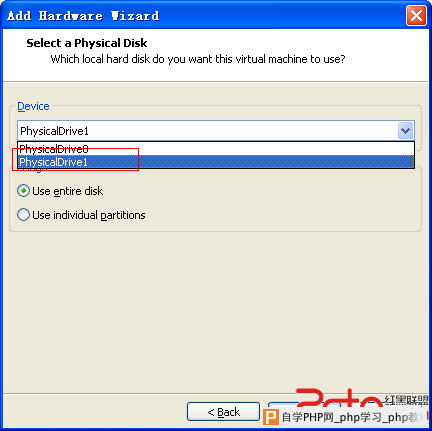This screenshot has height=431, width=432.
Task: Click the 'Which local hard disk' question text
Action: 198,59
